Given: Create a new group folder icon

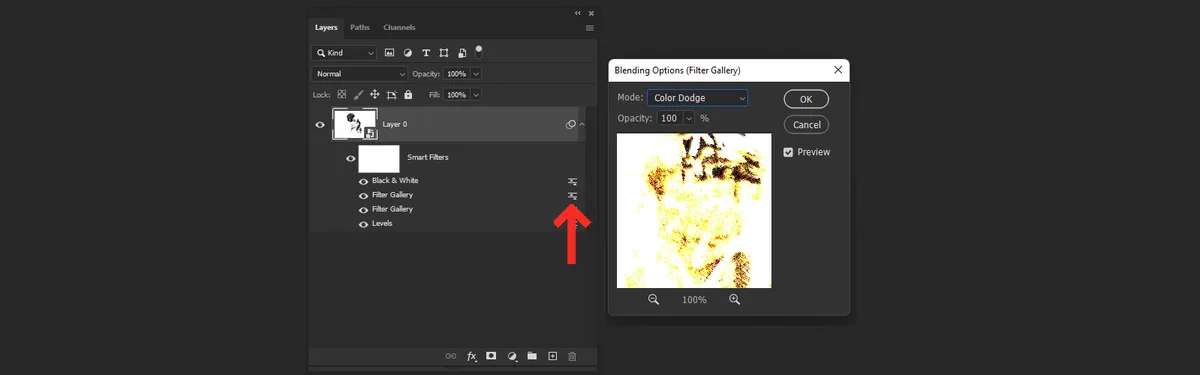Looking at the screenshot, I should coord(532,356).
